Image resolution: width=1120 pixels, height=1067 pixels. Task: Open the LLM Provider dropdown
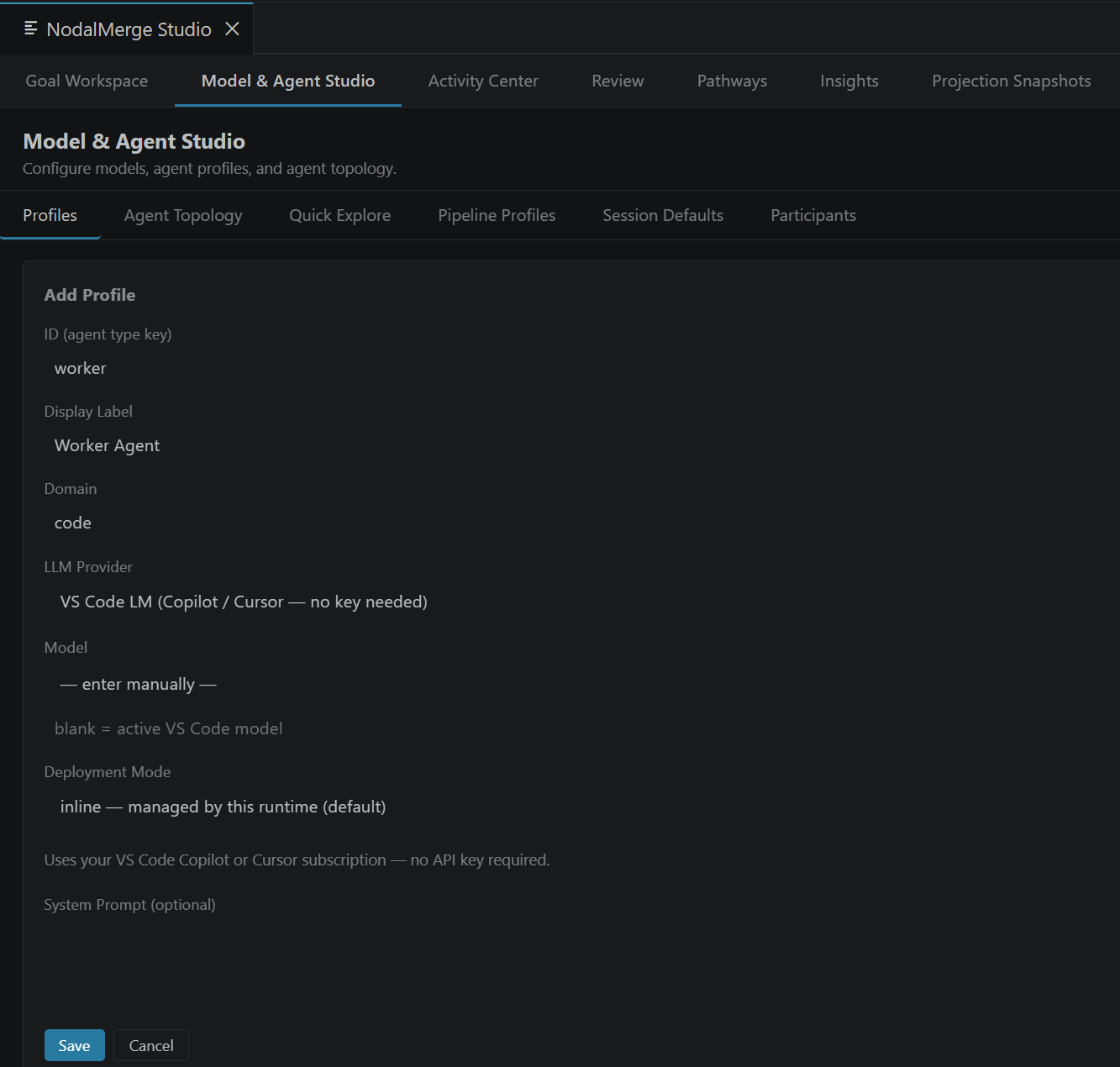581,602
